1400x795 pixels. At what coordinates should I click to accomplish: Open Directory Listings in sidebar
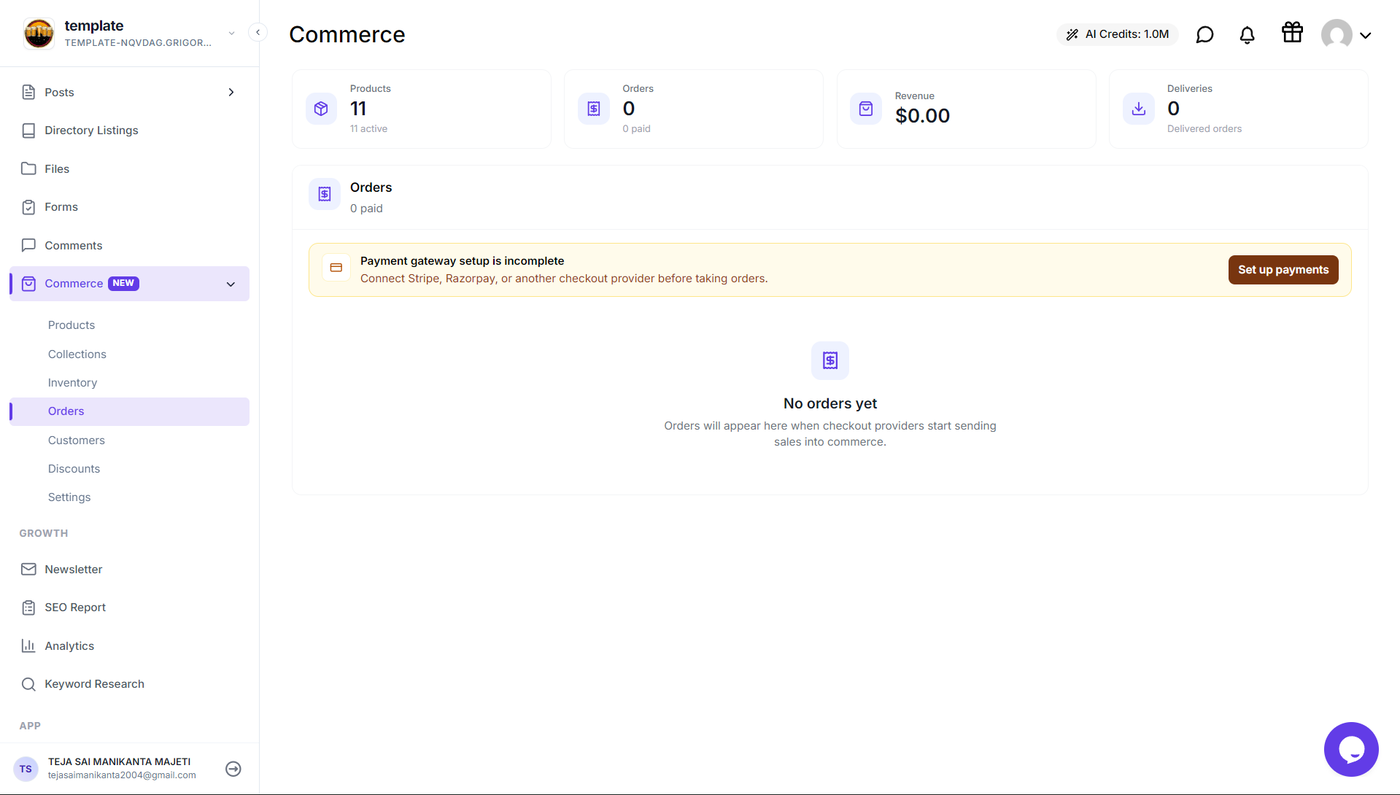(x=91, y=131)
